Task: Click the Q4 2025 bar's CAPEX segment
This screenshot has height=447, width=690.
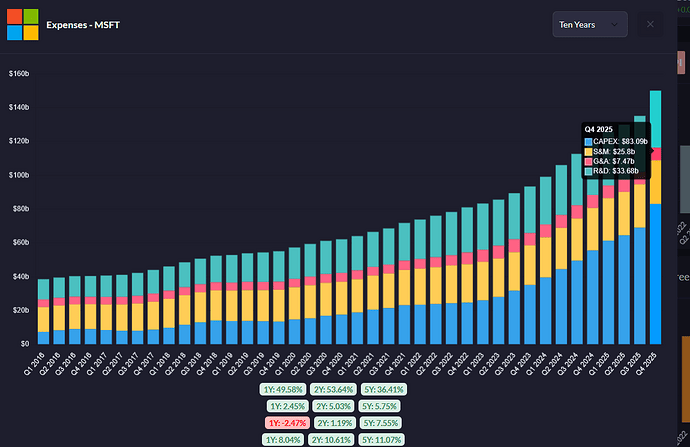Action: tap(655, 274)
